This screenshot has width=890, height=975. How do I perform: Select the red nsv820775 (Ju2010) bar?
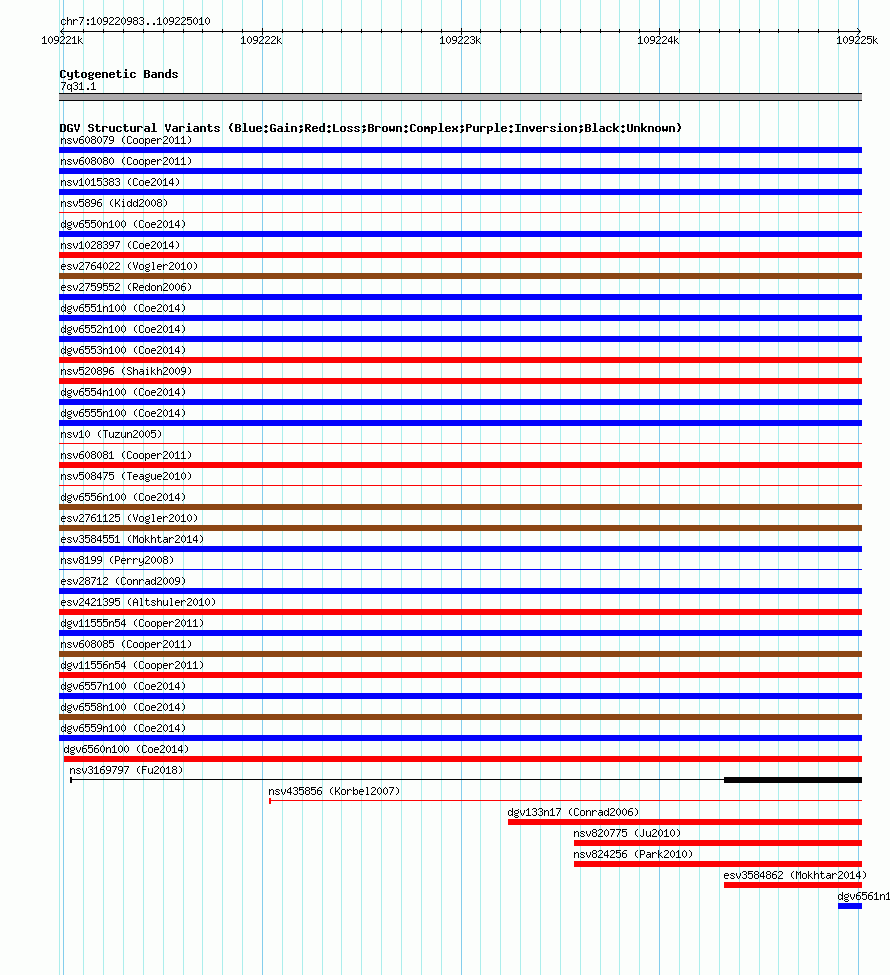[718, 843]
